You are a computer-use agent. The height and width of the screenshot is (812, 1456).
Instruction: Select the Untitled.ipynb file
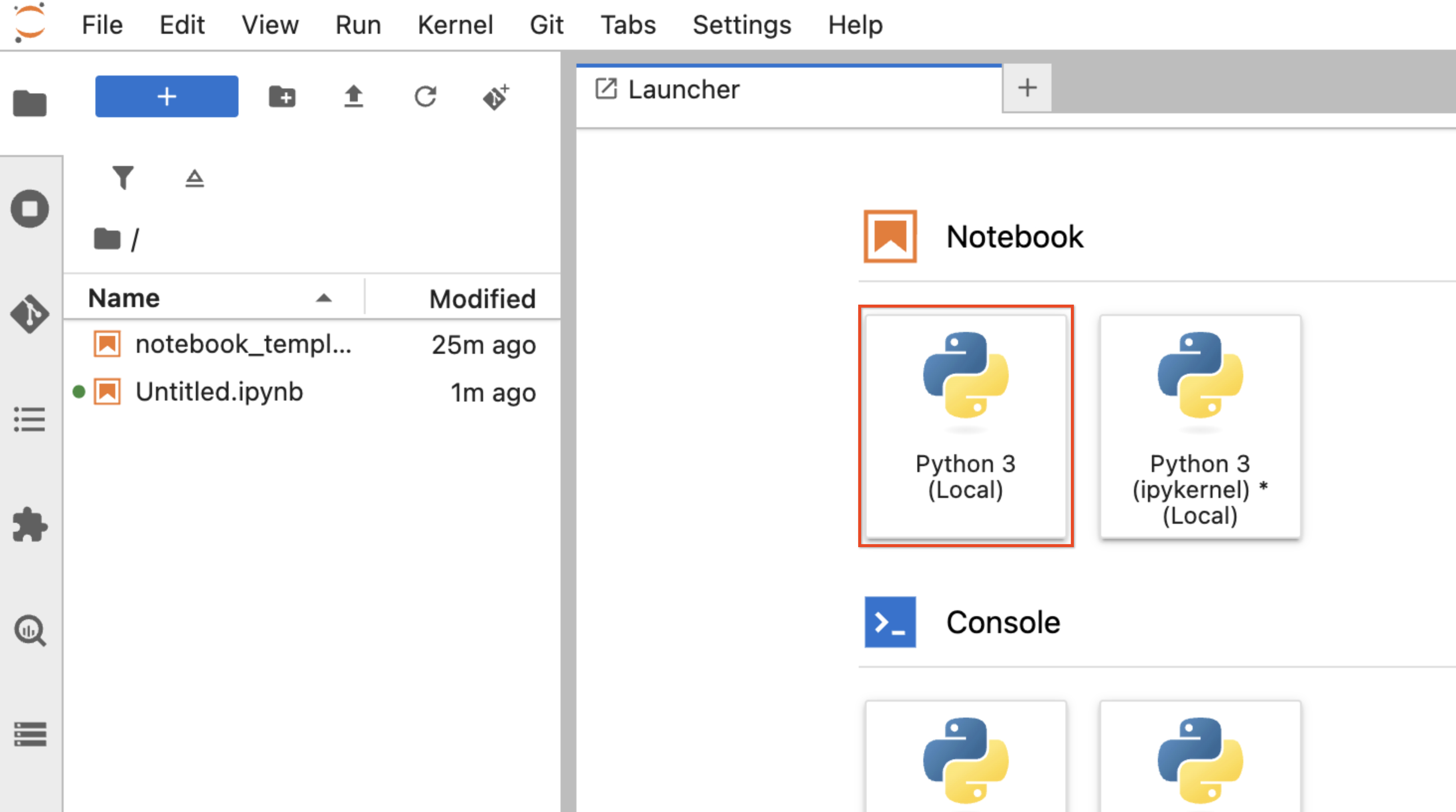pyautogui.click(x=313, y=392)
